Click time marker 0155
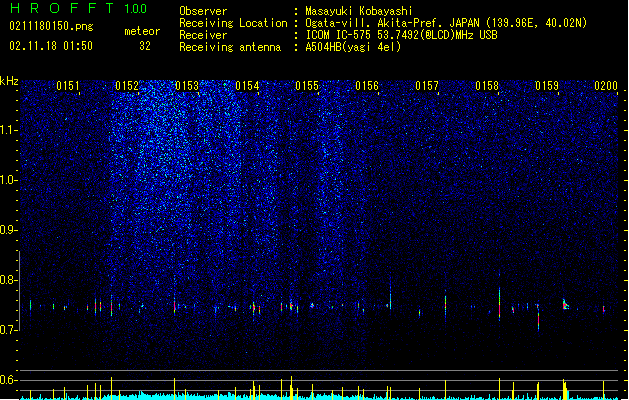 click(x=307, y=86)
